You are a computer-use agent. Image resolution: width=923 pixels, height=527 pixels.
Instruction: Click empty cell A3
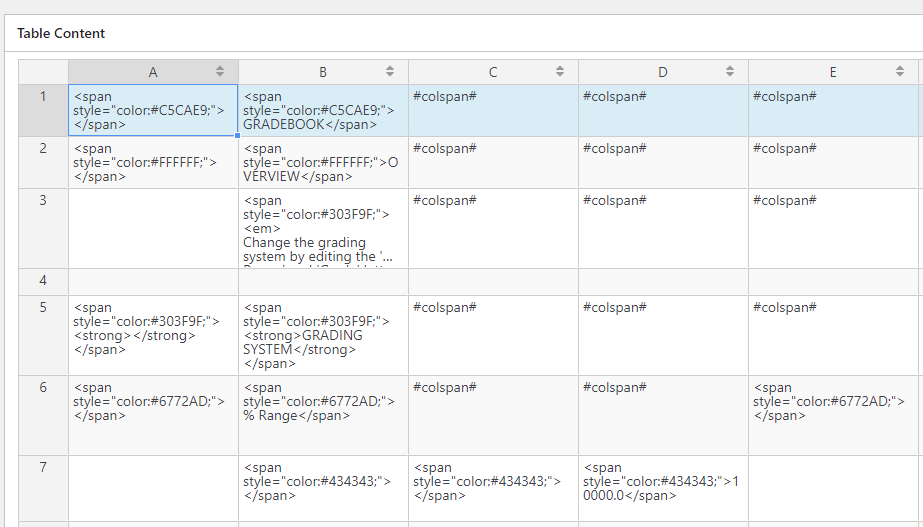[x=153, y=228]
